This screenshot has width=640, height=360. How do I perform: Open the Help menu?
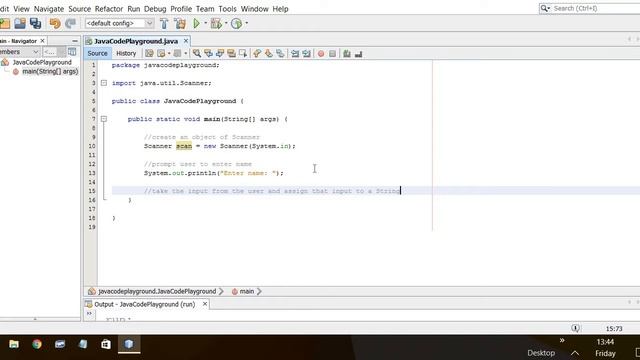coord(280,9)
